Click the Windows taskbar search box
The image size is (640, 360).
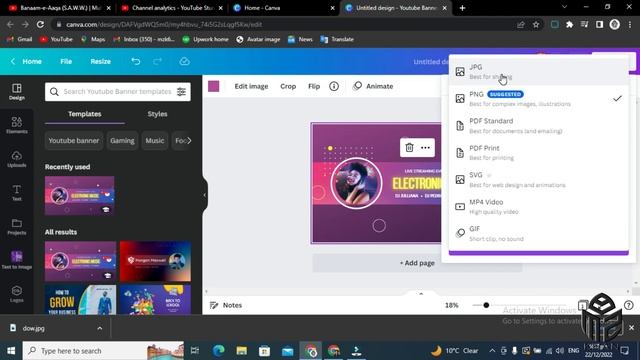tap(103, 351)
